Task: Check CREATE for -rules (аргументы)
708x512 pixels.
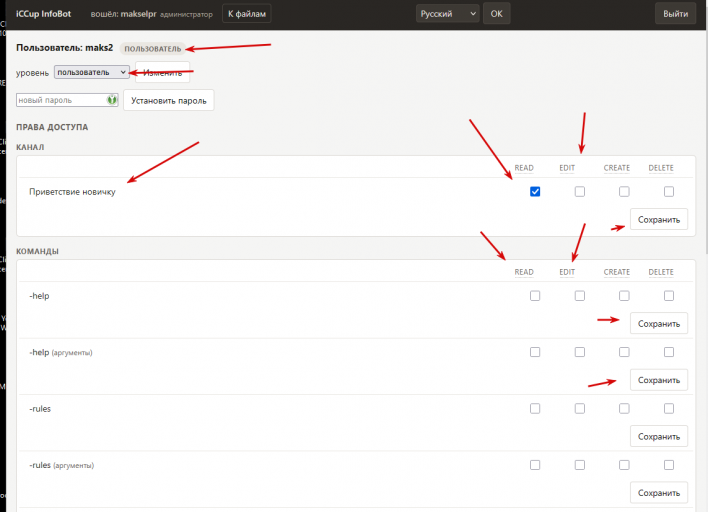Action: [x=624, y=465]
